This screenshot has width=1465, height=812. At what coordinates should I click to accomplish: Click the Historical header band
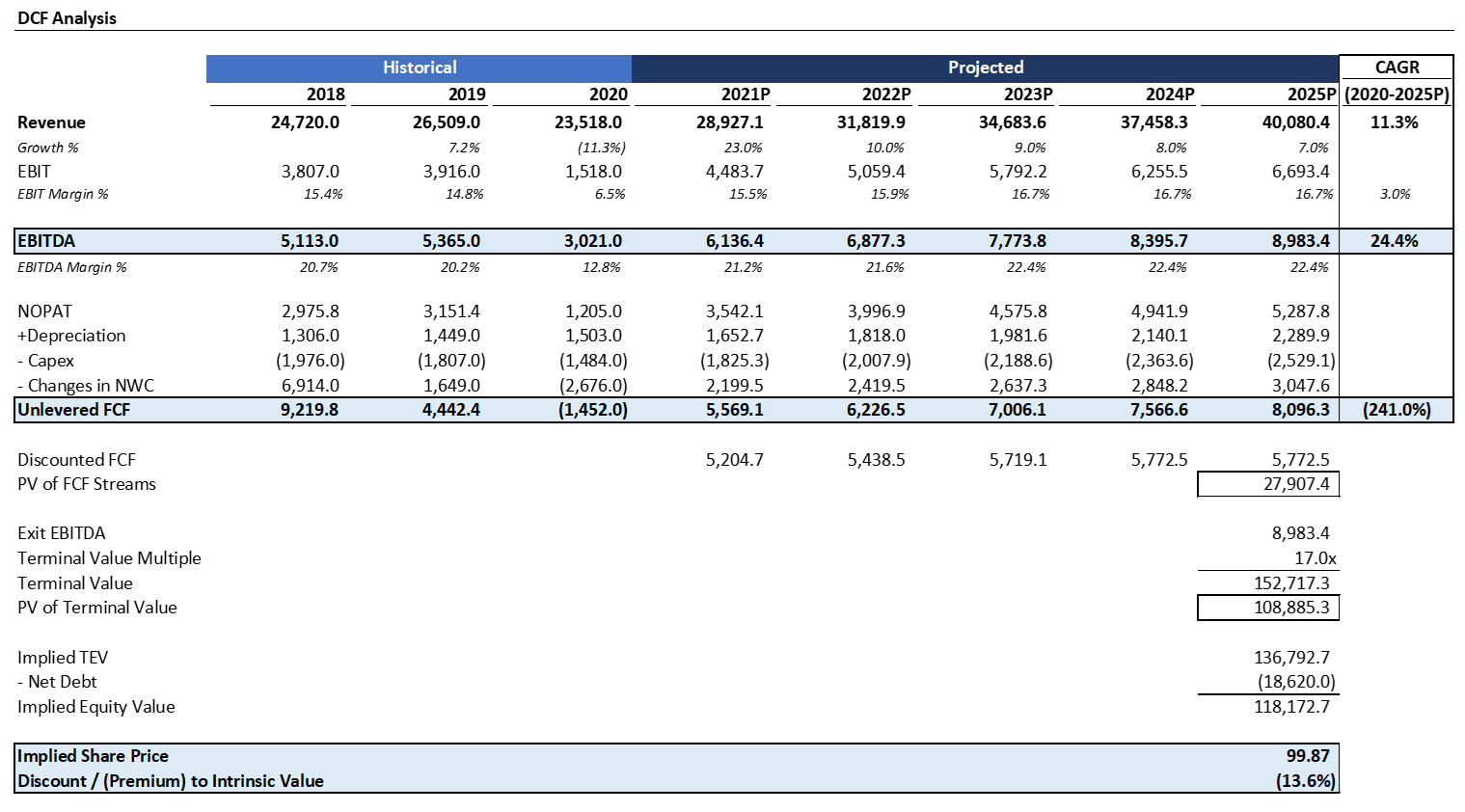(420, 68)
